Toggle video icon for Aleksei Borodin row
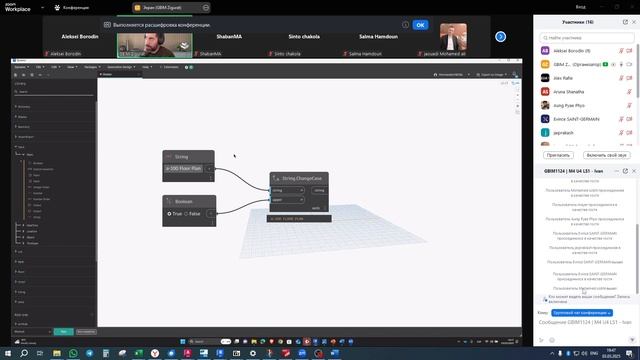 pyautogui.click(x=629, y=51)
